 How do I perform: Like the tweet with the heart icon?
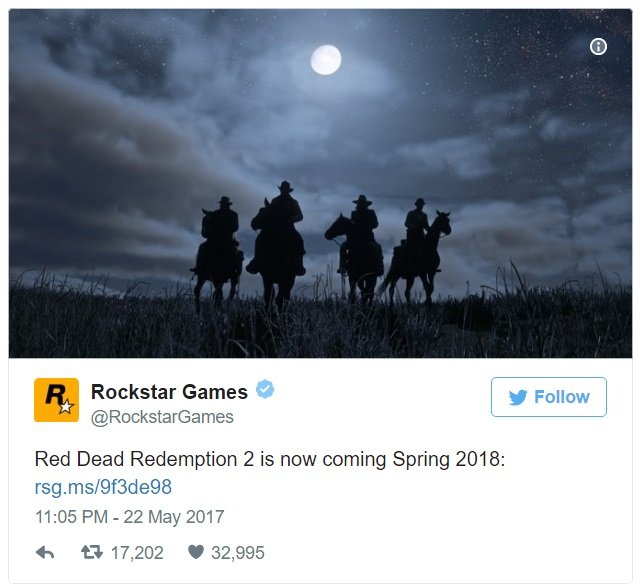coord(196,552)
